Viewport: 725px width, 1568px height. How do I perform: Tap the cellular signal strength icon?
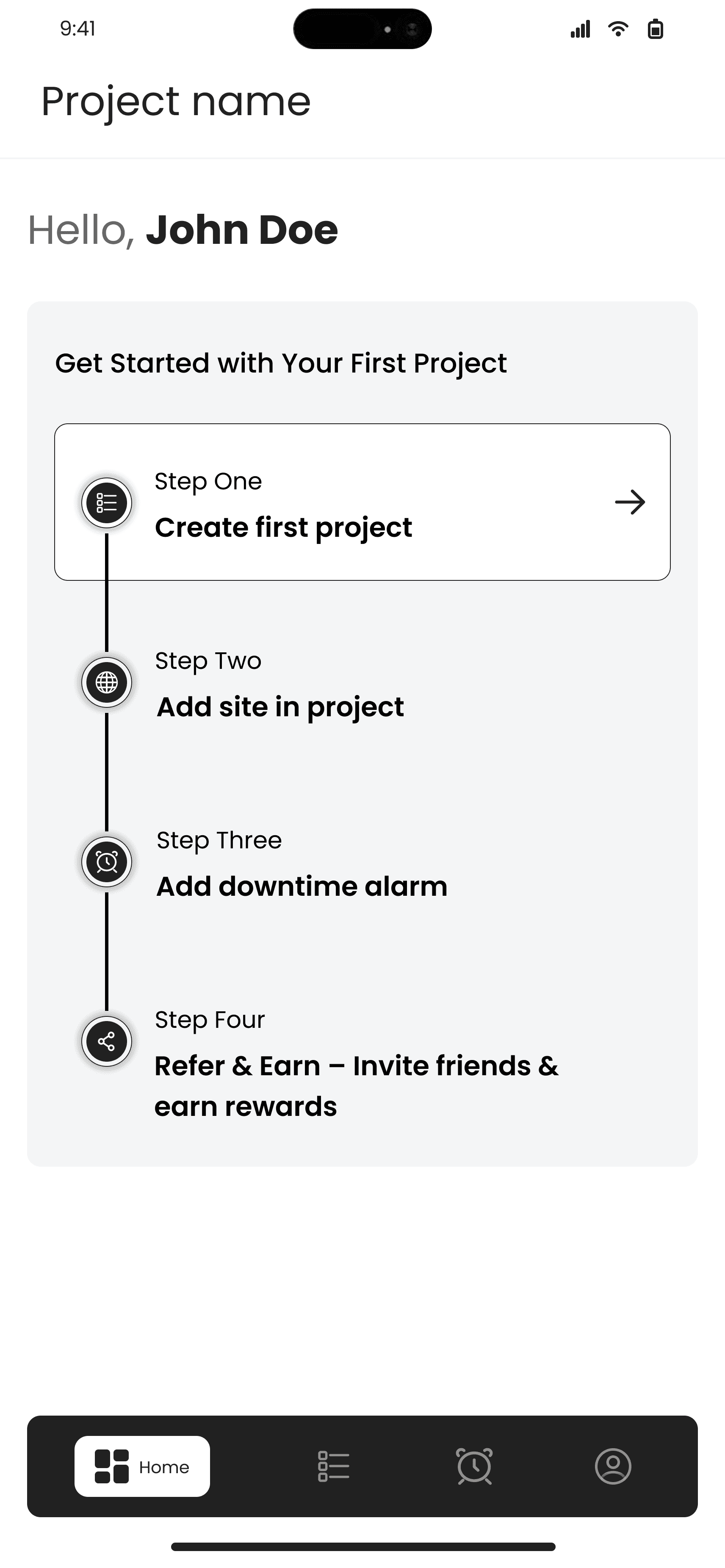coord(580,29)
